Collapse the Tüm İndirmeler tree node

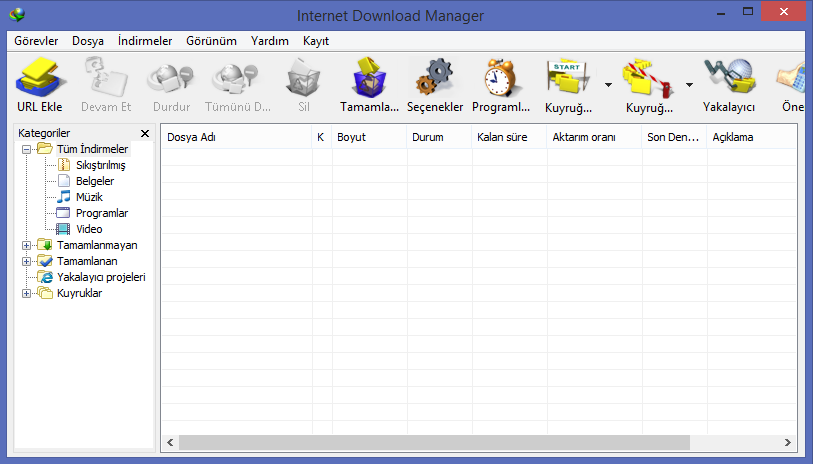(x=26, y=149)
